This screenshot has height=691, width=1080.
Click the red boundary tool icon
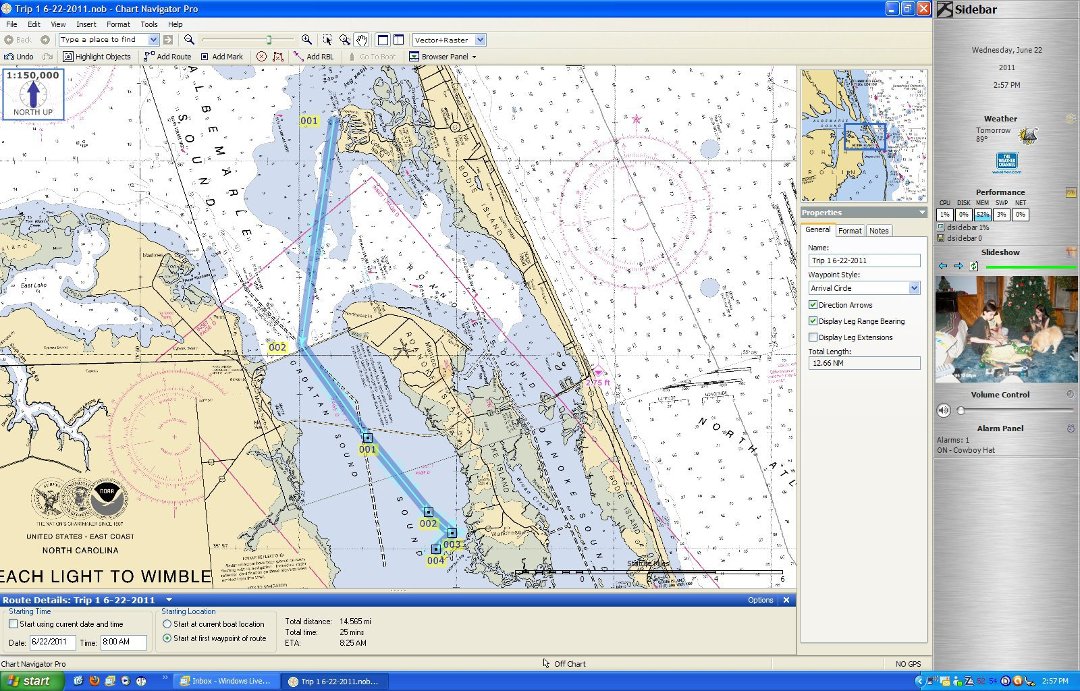tap(278, 56)
